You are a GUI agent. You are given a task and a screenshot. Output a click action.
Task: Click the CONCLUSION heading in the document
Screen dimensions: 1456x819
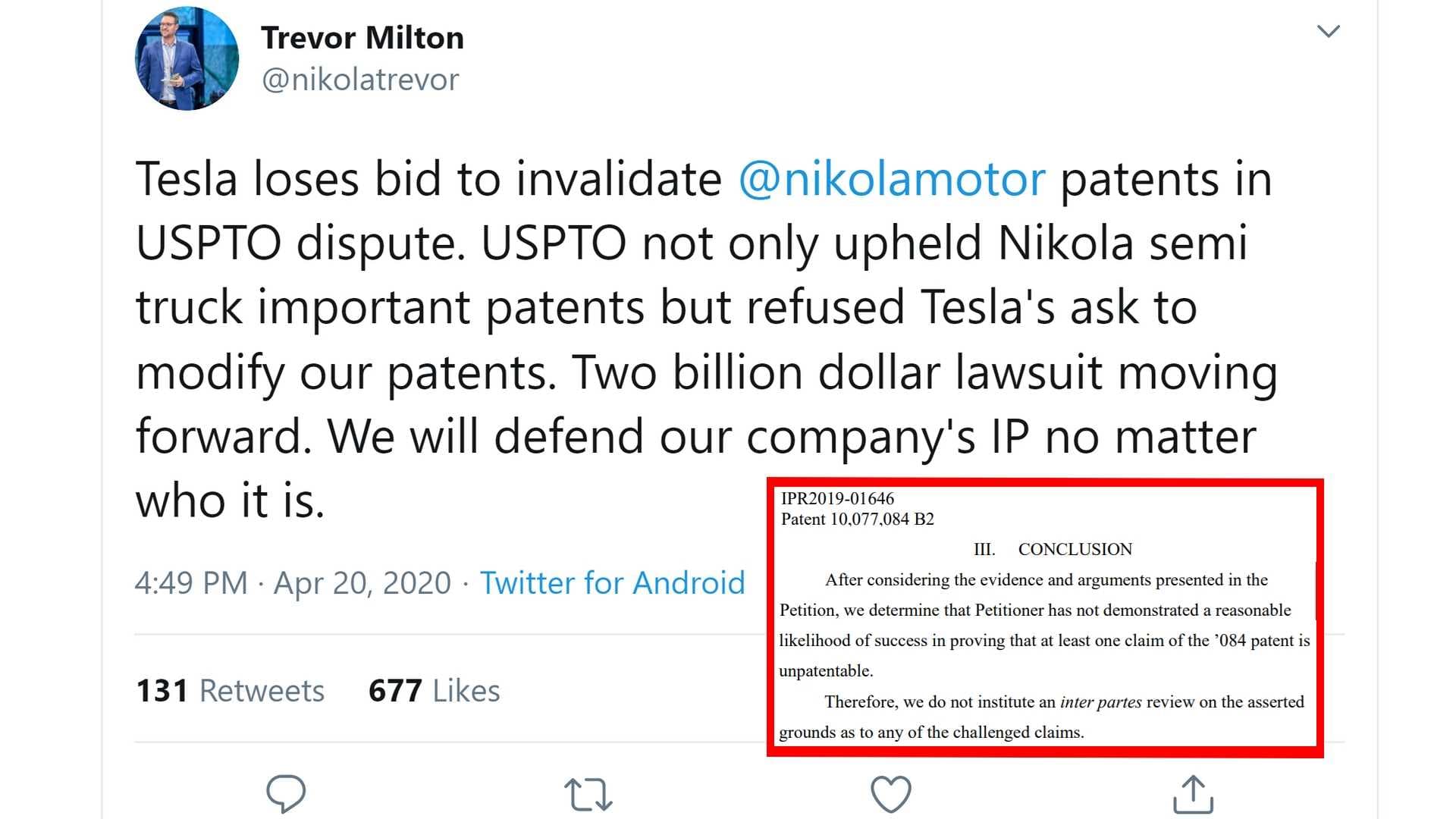click(1075, 549)
